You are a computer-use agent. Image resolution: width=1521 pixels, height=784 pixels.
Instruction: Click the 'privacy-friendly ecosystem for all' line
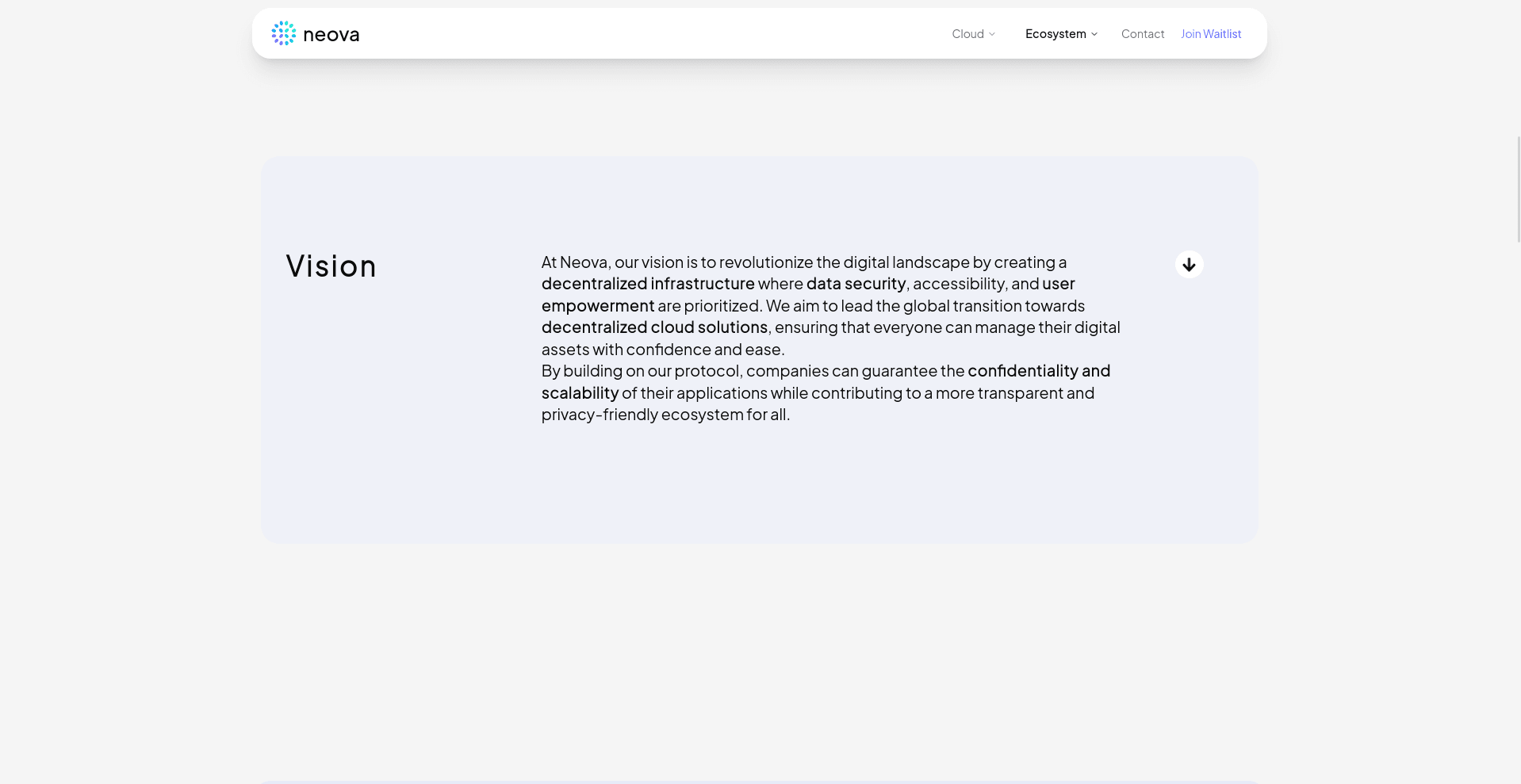(665, 415)
